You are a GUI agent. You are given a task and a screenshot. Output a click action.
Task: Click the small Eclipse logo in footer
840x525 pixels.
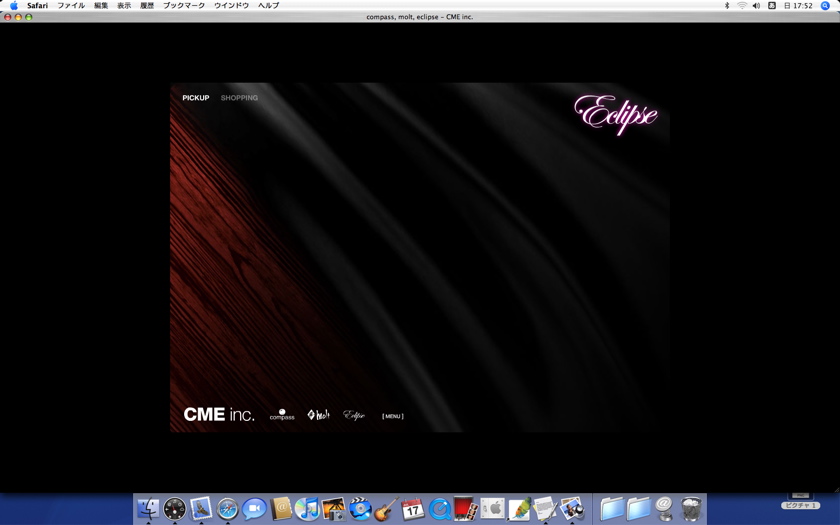point(354,415)
